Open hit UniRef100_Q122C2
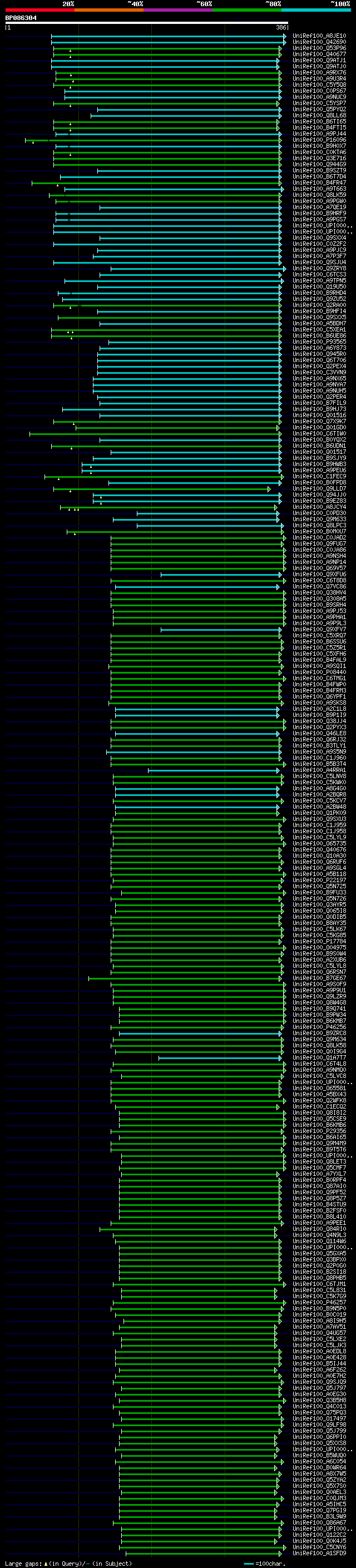This screenshot has width=356, height=1568. pos(319,1535)
